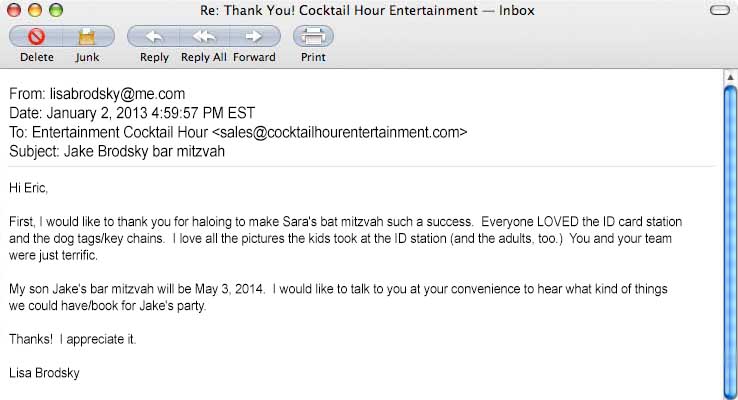This screenshot has height=400, width=738.
Task: Minimize the window using the yellow button
Action: click(34, 11)
